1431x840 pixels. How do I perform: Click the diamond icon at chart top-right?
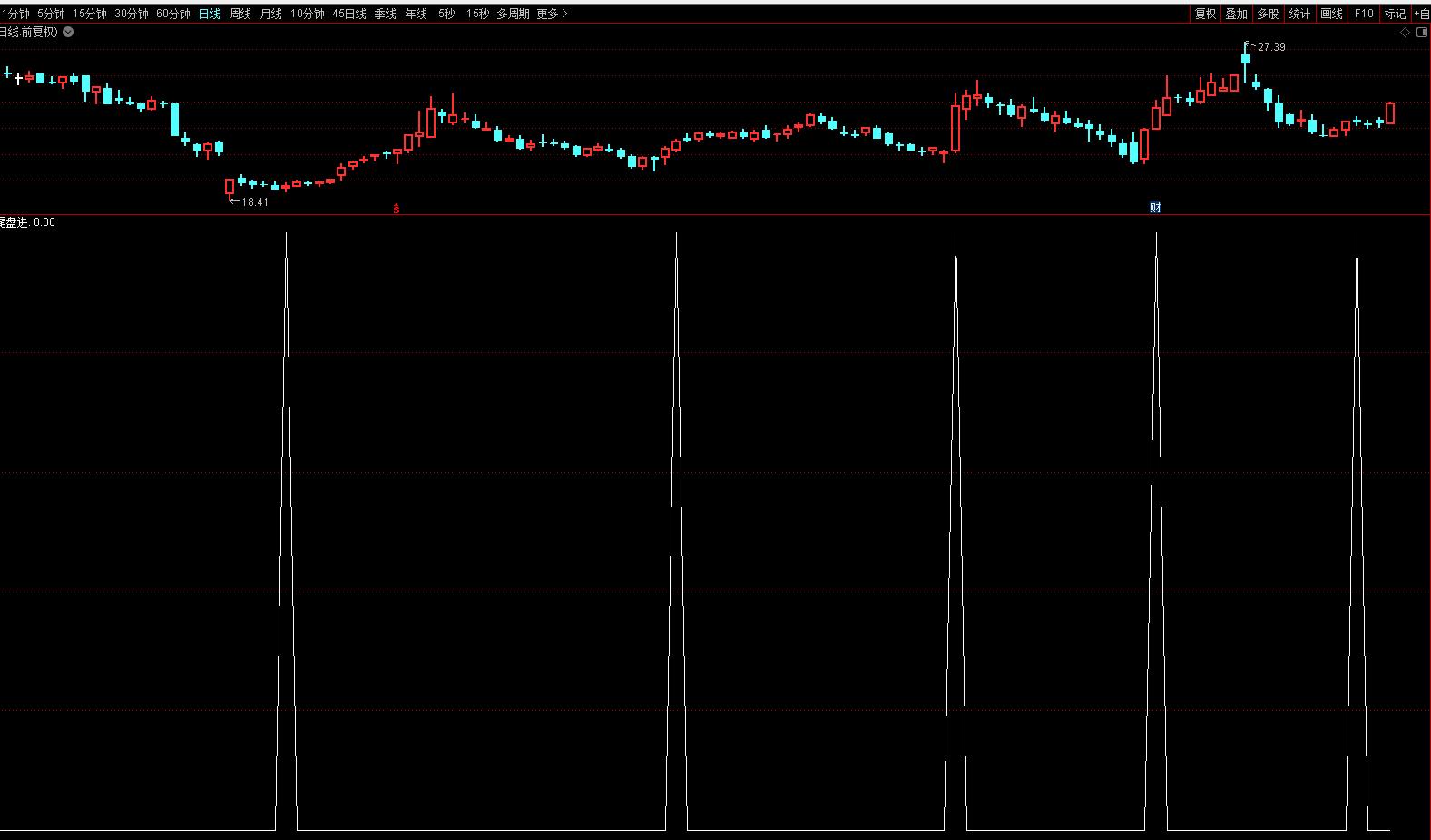1405,33
